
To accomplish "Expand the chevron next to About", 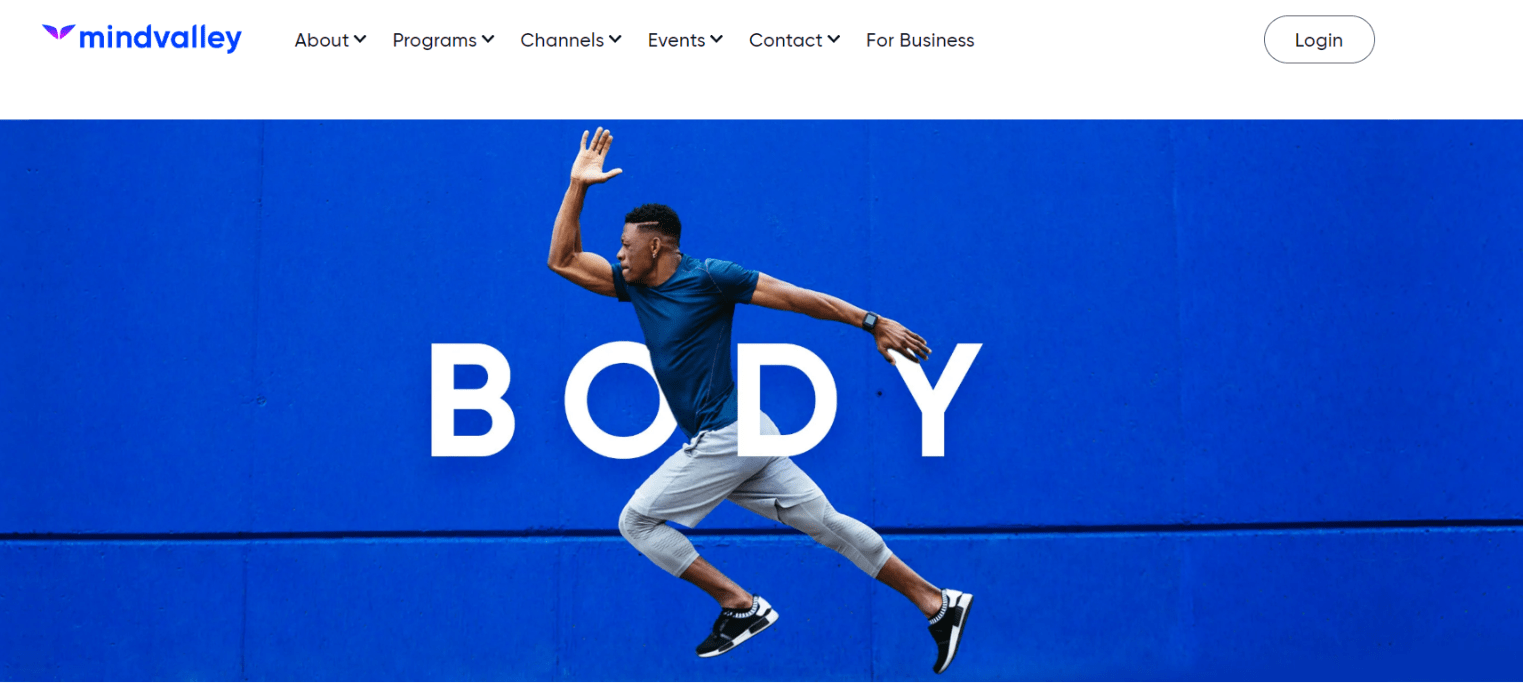I will 360,39.
